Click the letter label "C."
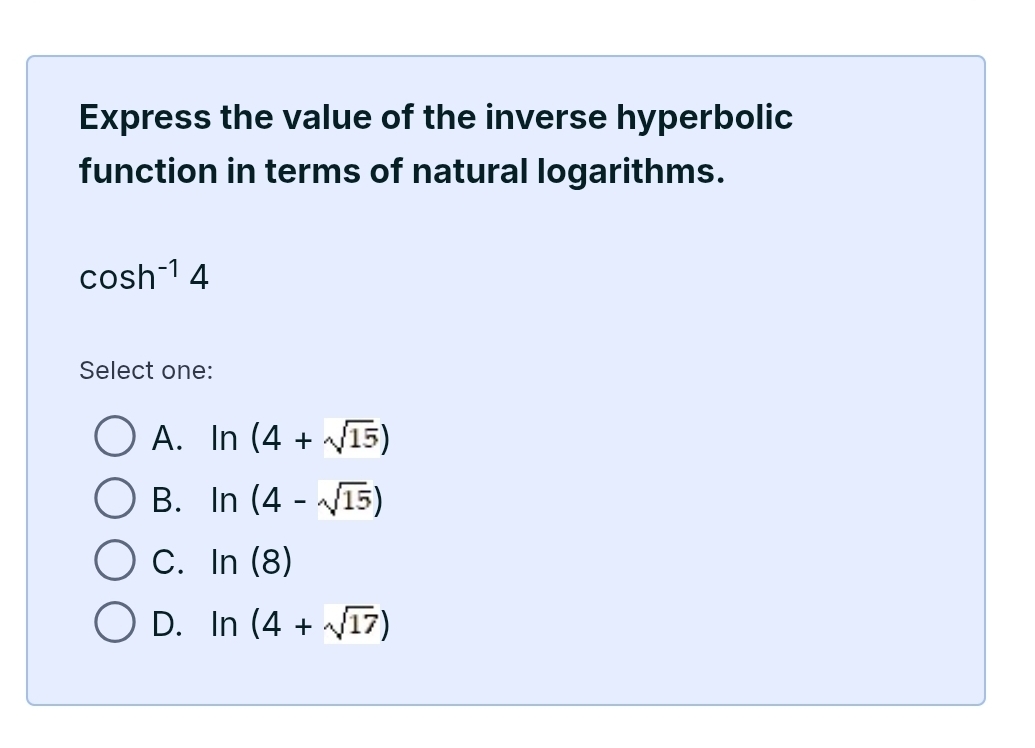The width and height of the screenshot is (1035, 748). click(x=167, y=562)
